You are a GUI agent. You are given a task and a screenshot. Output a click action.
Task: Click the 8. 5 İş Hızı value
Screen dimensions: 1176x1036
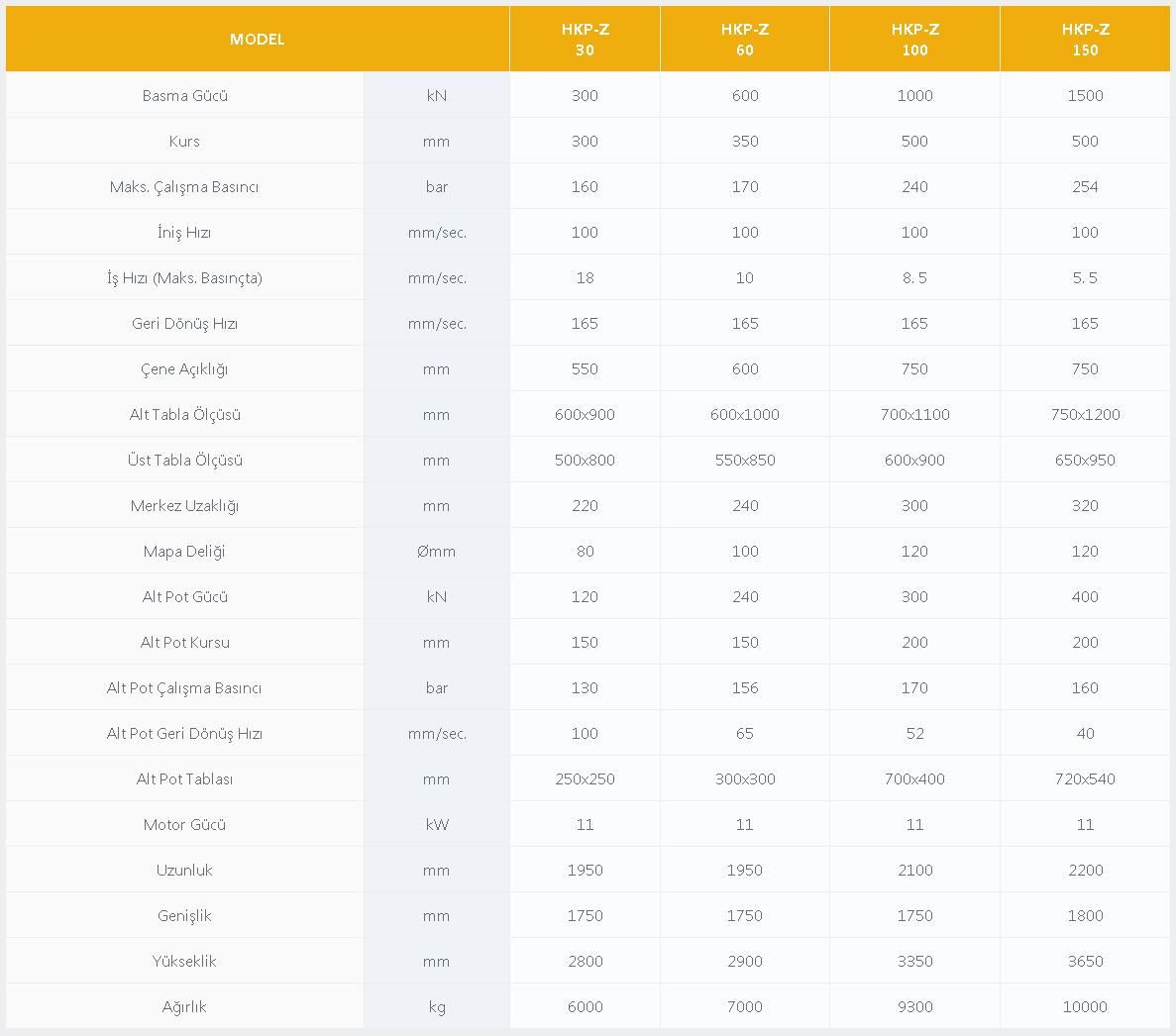915,278
